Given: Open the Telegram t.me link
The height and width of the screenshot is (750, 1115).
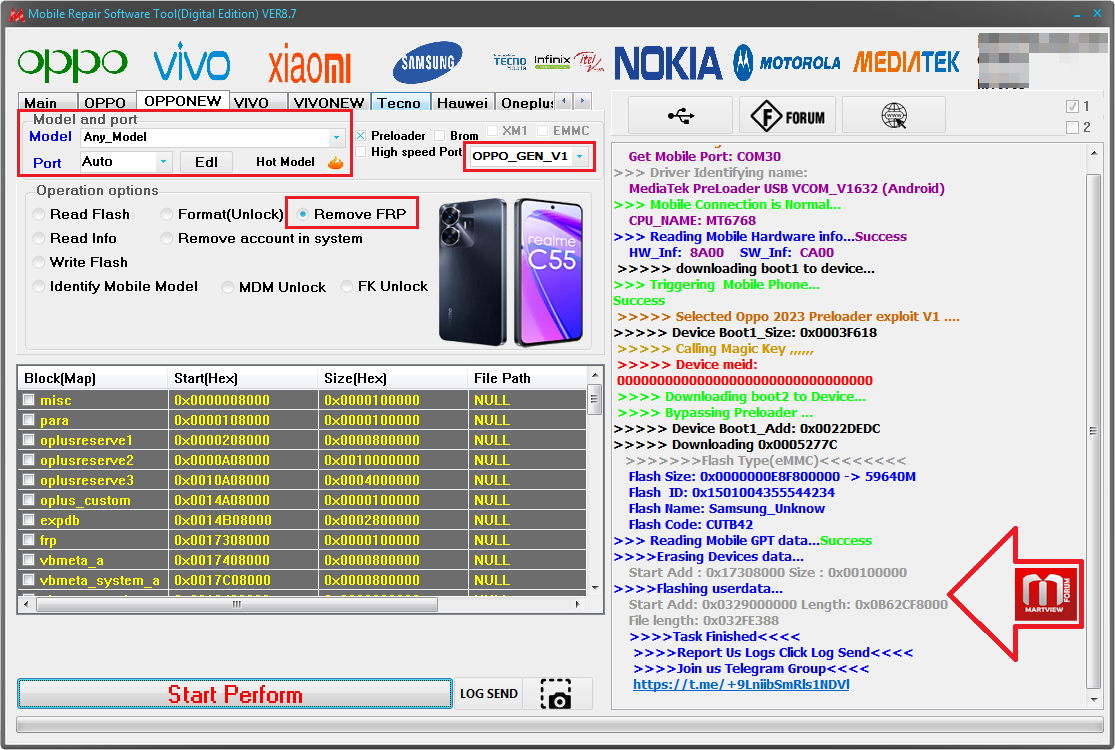Looking at the screenshot, I should click(x=741, y=685).
